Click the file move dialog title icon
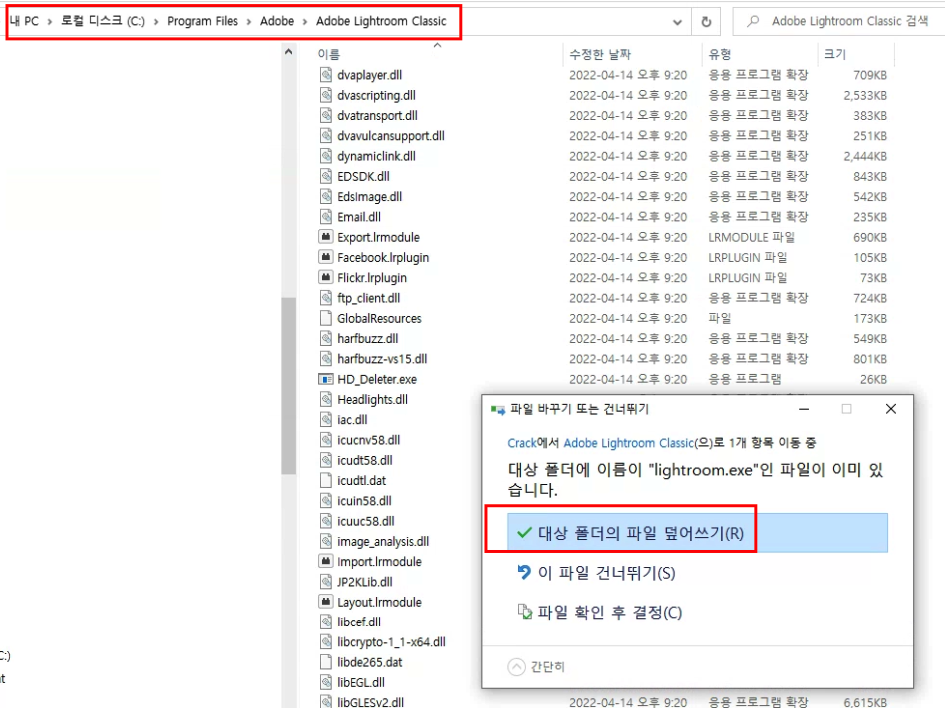This screenshot has height=708, width=945. tap(498, 410)
